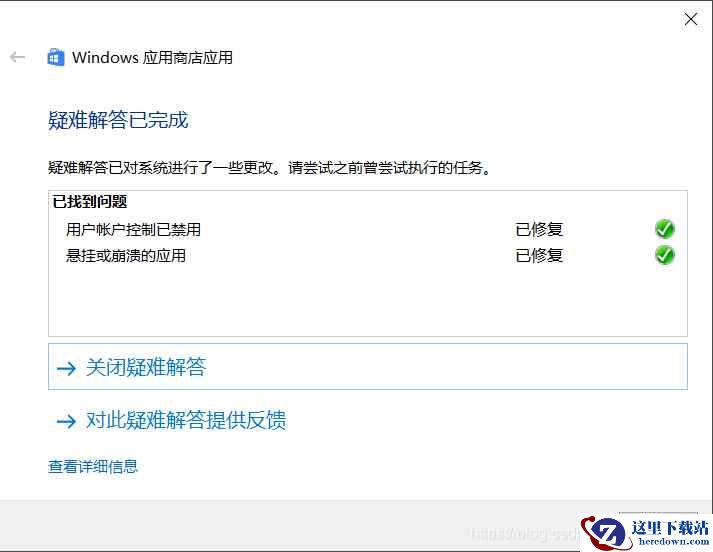Click the arrow icon beside 对此疑难解答提供反馈
Screen dimensions: 713x552
pos(66,421)
